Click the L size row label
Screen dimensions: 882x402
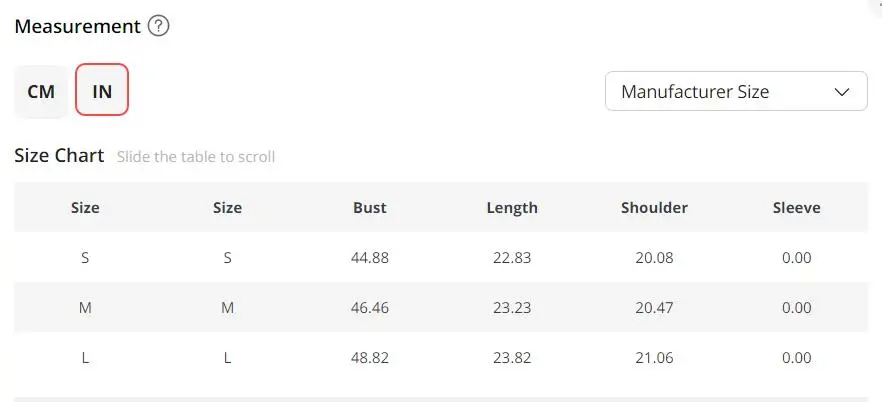[85, 358]
